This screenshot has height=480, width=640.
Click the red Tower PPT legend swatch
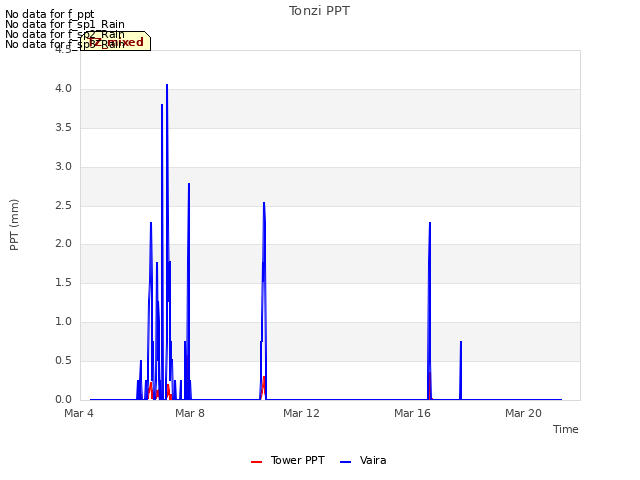pos(256,462)
